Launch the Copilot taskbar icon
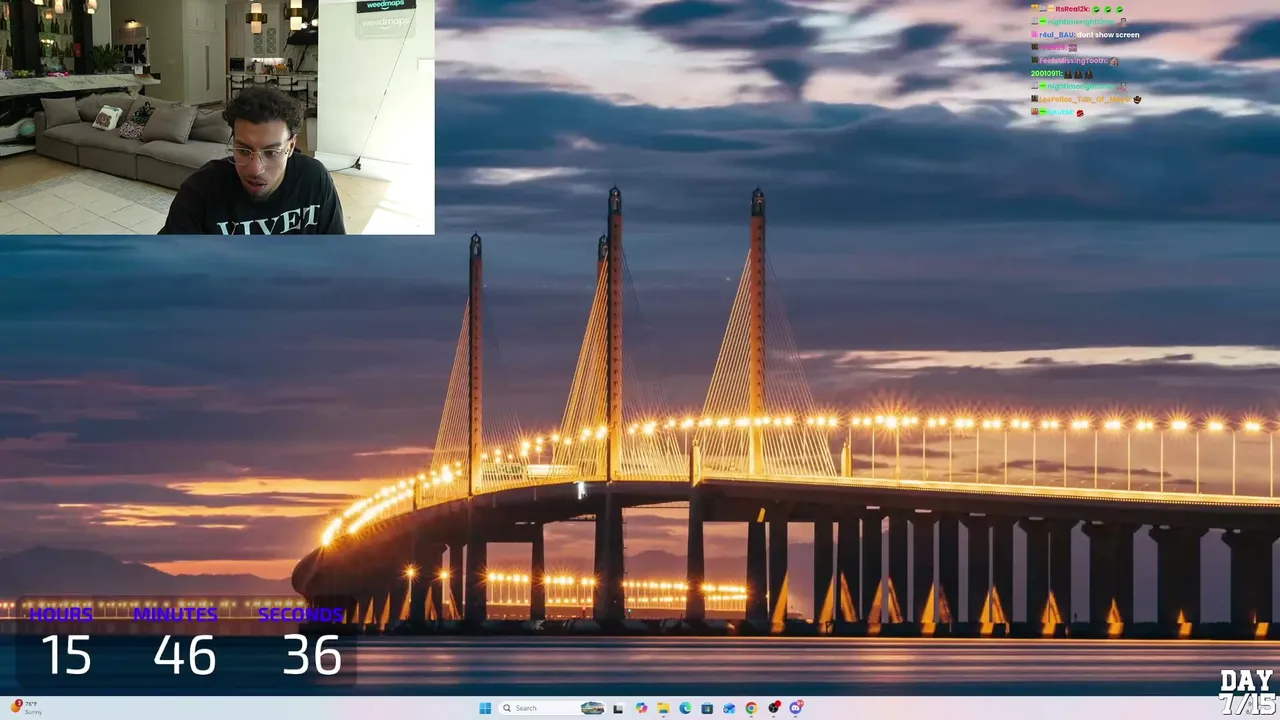 tap(641, 708)
